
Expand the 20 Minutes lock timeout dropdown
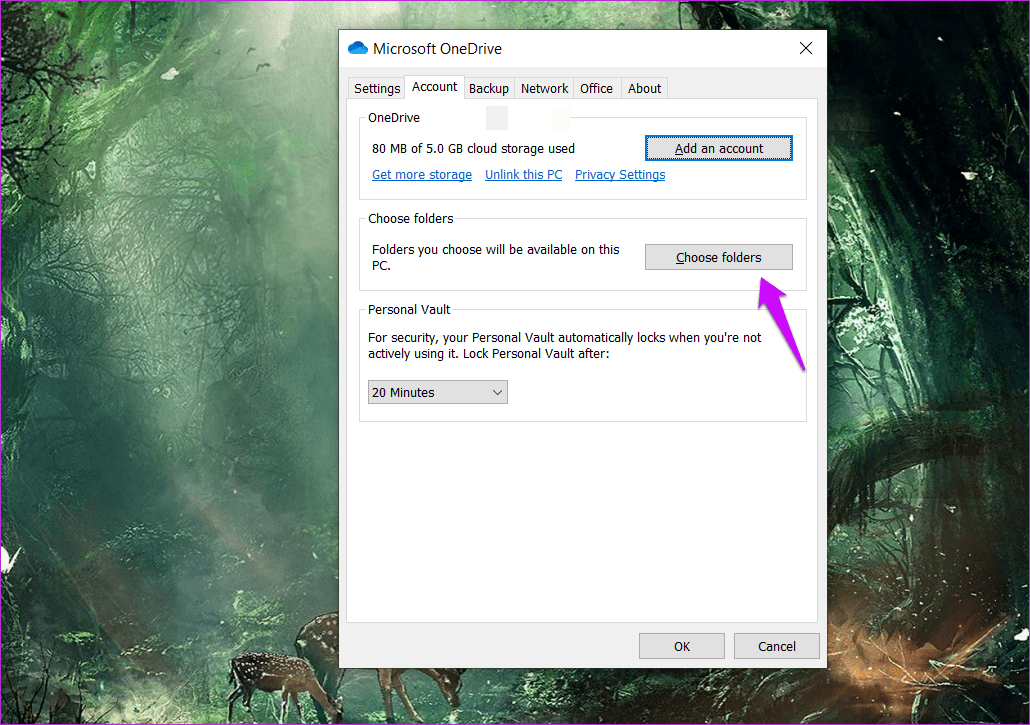(437, 392)
